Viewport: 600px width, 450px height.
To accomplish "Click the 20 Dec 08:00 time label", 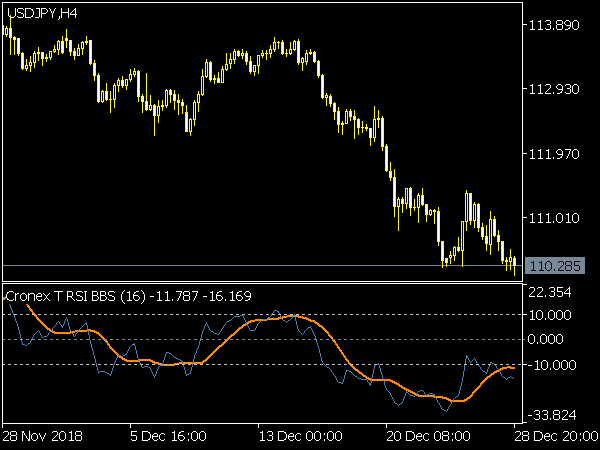I will [428, 436].
